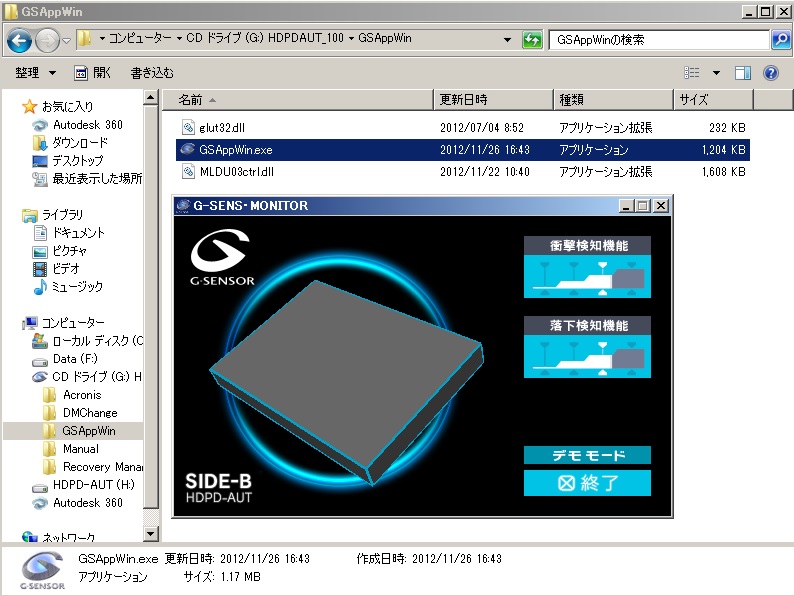Screen dimensions: 794x596
Task: Select CD ドライブ (G:) in the tree
Action: coord(97,377)
